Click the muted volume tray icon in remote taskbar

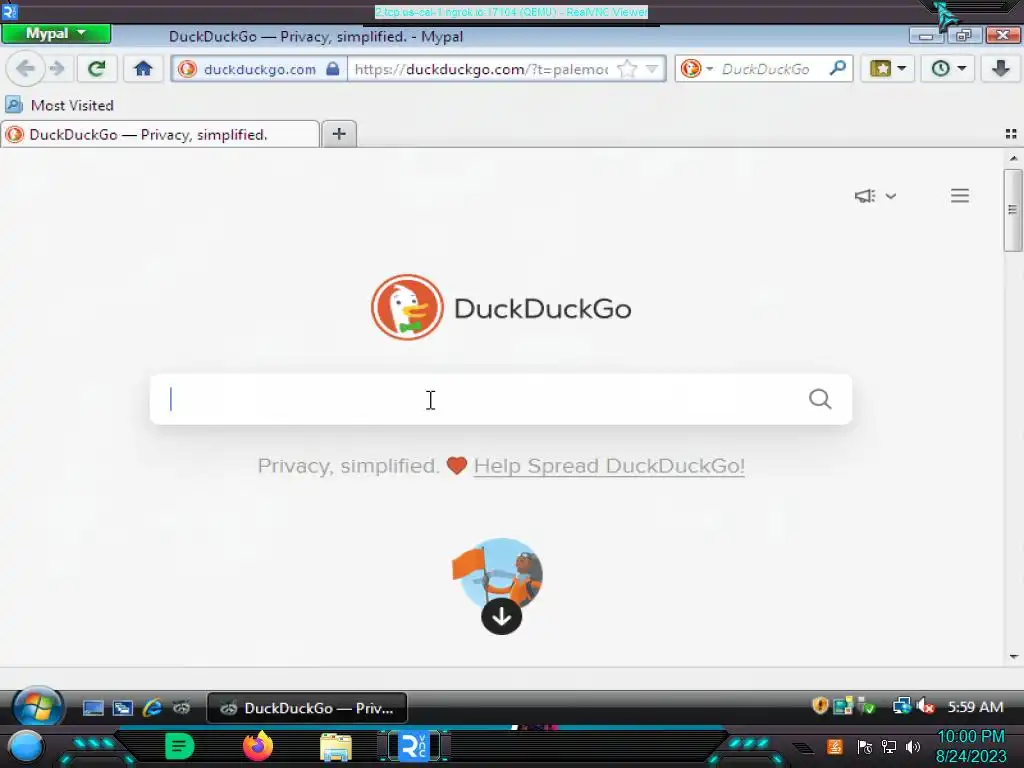point(925,706)
